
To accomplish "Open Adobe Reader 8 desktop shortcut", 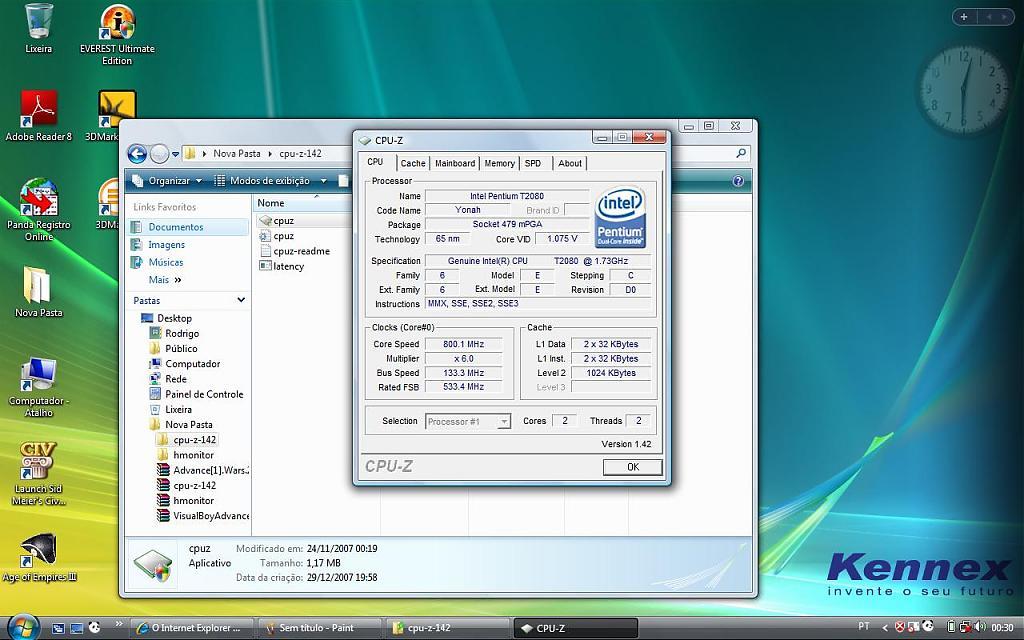I will [39, 116].
